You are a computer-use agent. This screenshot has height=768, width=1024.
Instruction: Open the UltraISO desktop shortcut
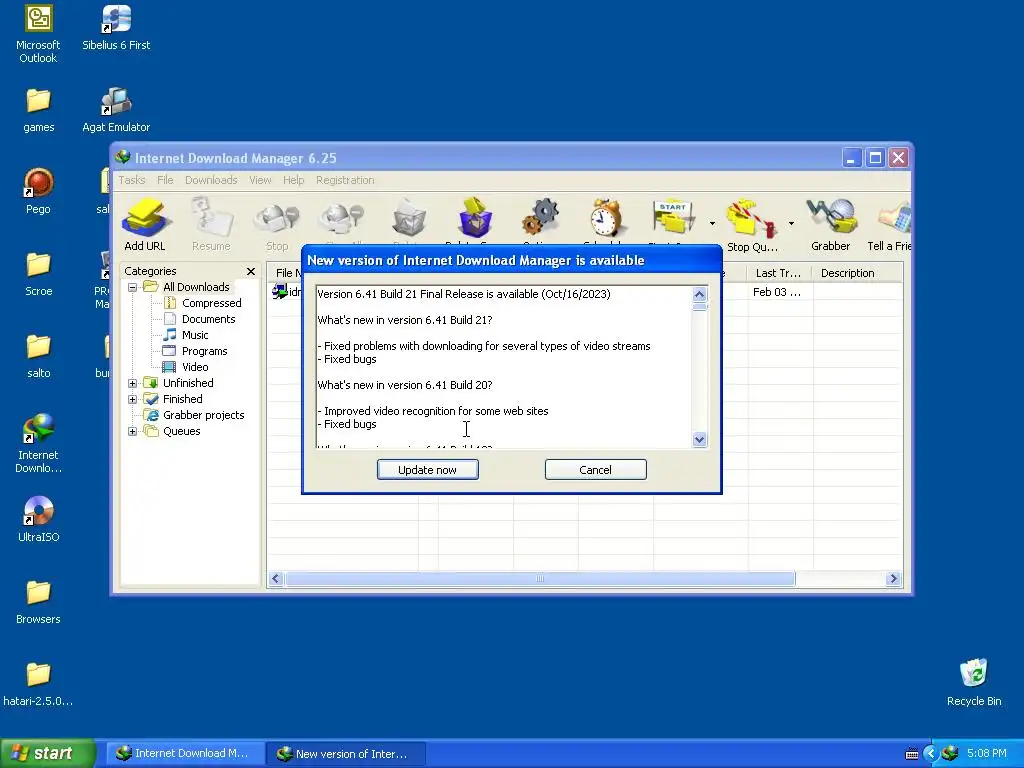(38, 520)
